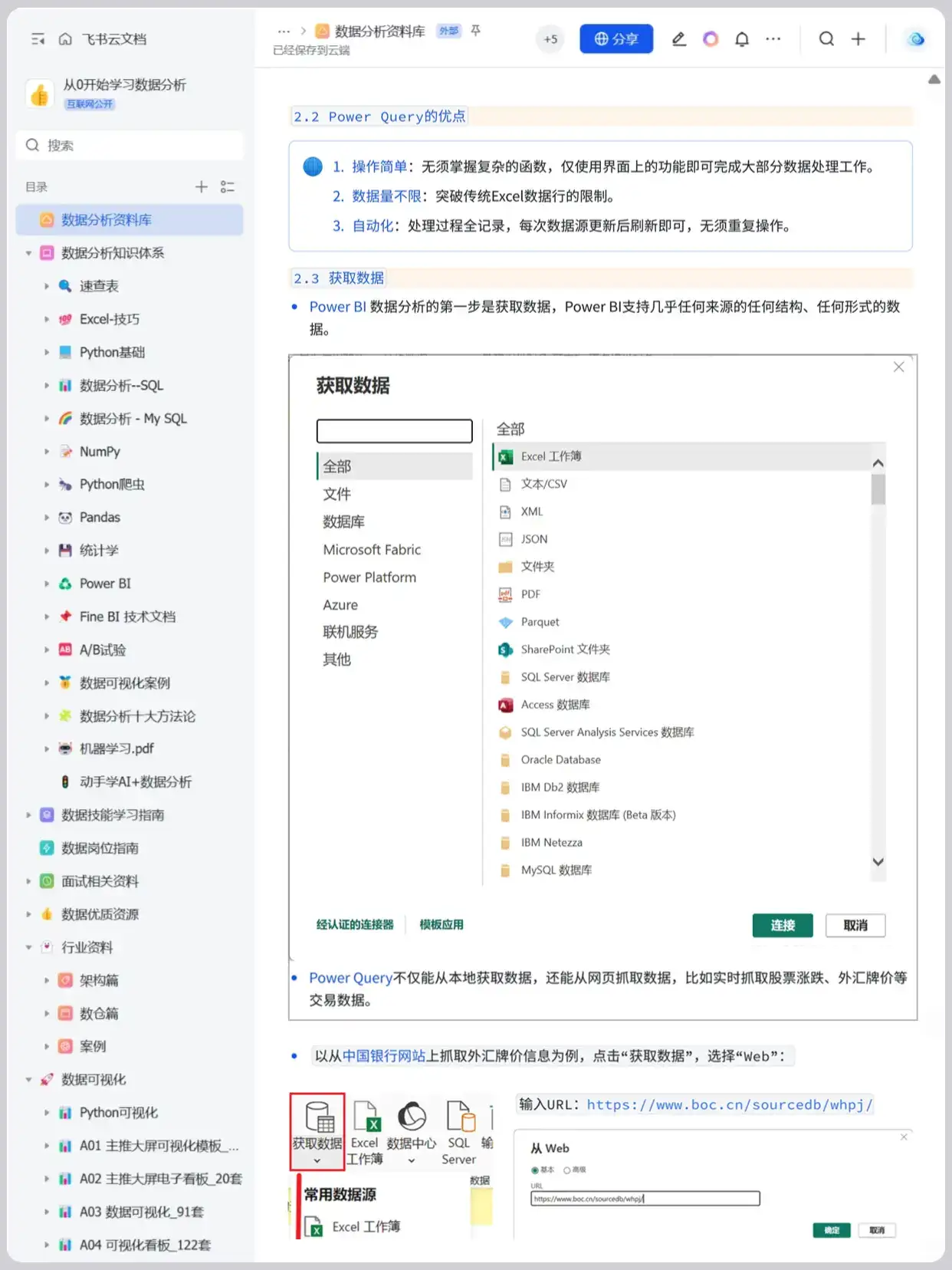Open Feishu Docs home icon
Screen dimensions: 952x1270
[x=65, y=39]
